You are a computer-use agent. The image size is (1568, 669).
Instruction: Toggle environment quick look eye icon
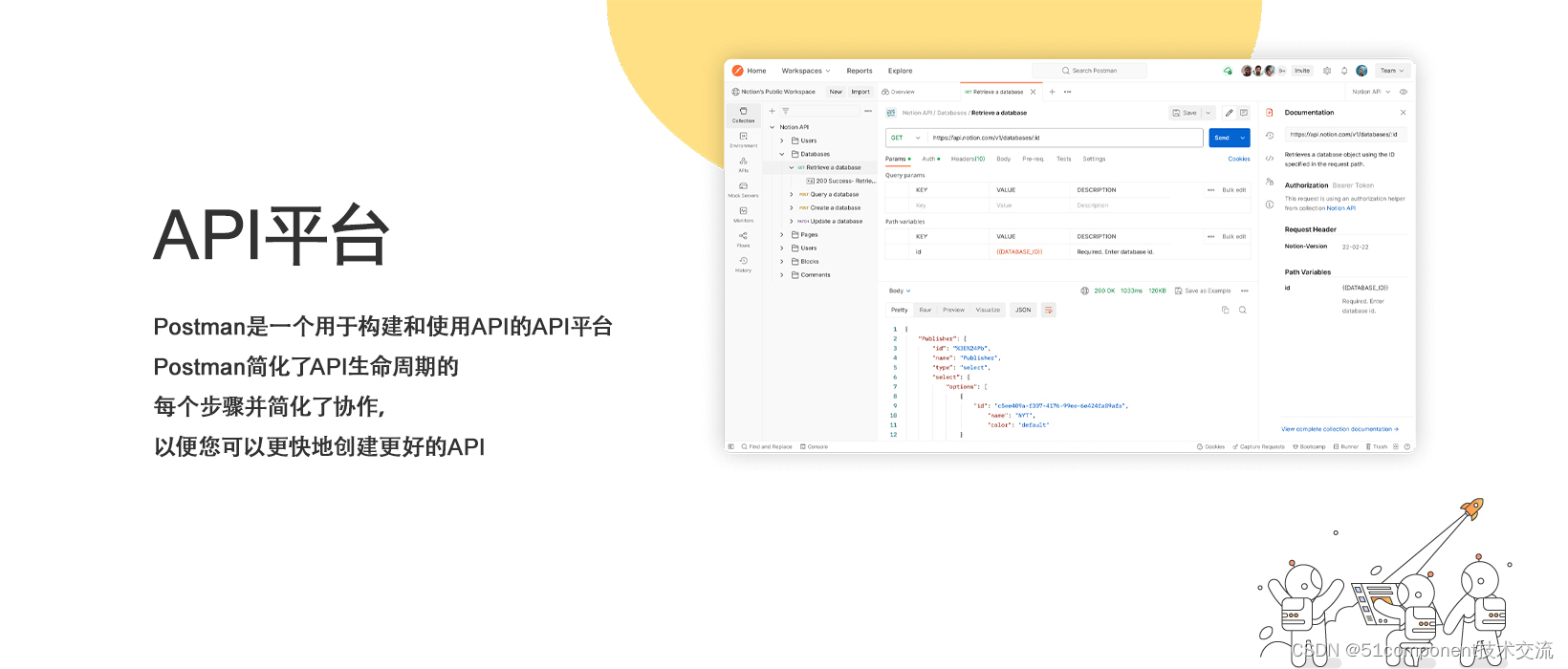pyautogui.click(x=1404, y=92)
